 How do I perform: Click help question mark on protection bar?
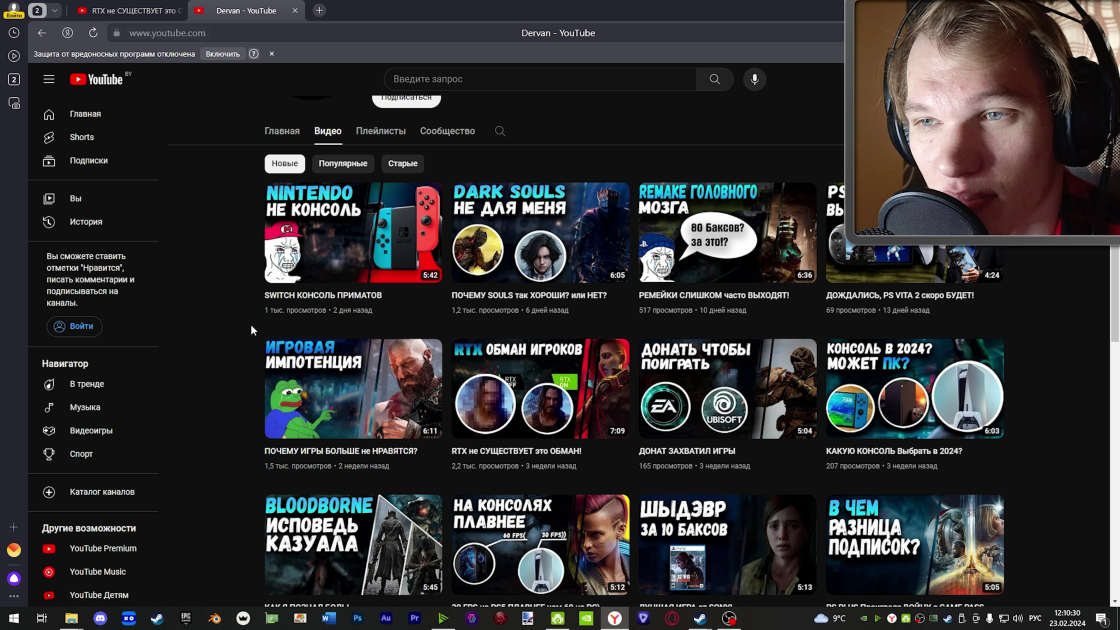[x=254, y=54]
